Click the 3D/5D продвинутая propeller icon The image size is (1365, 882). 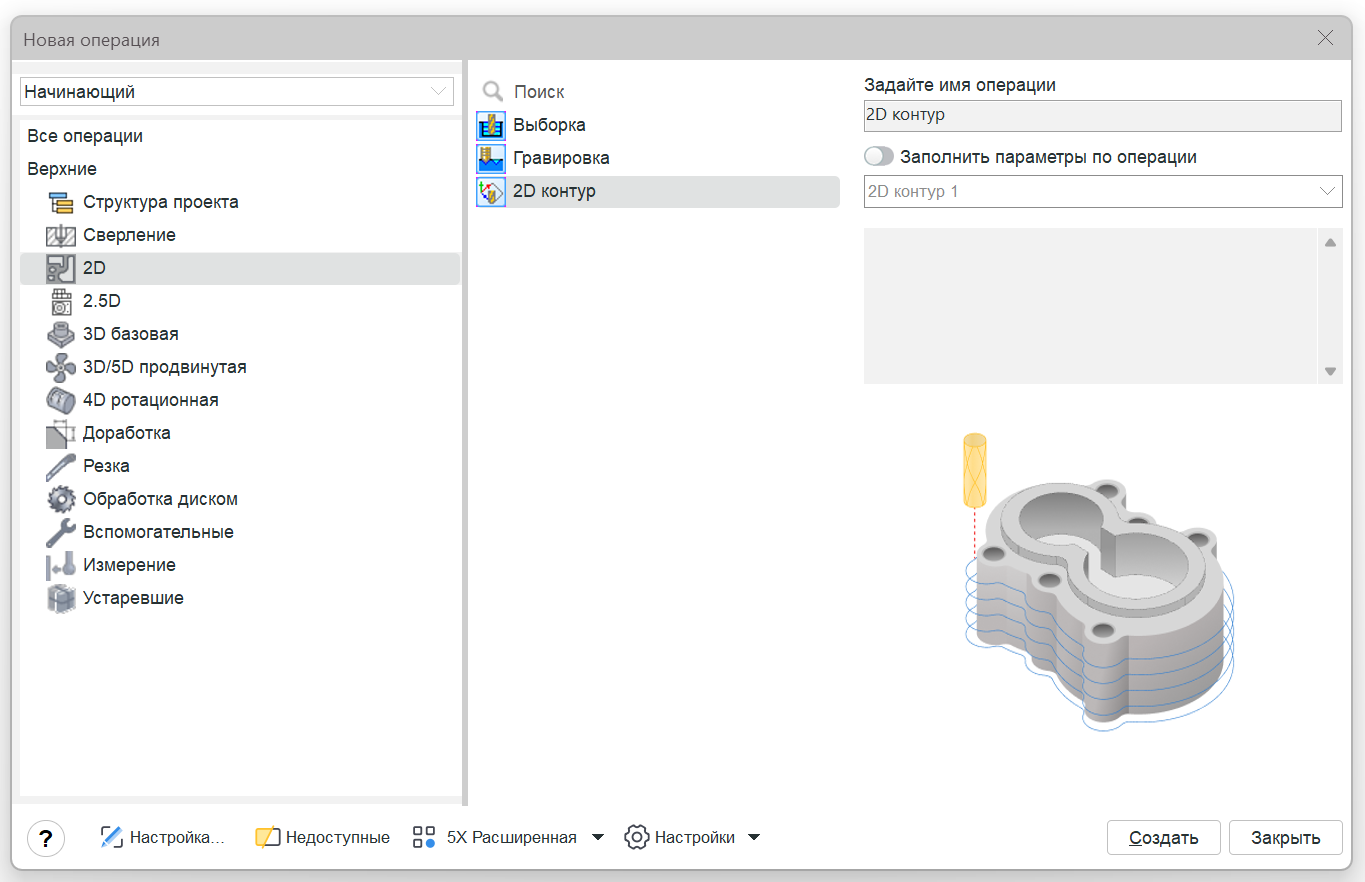[61, 368]
